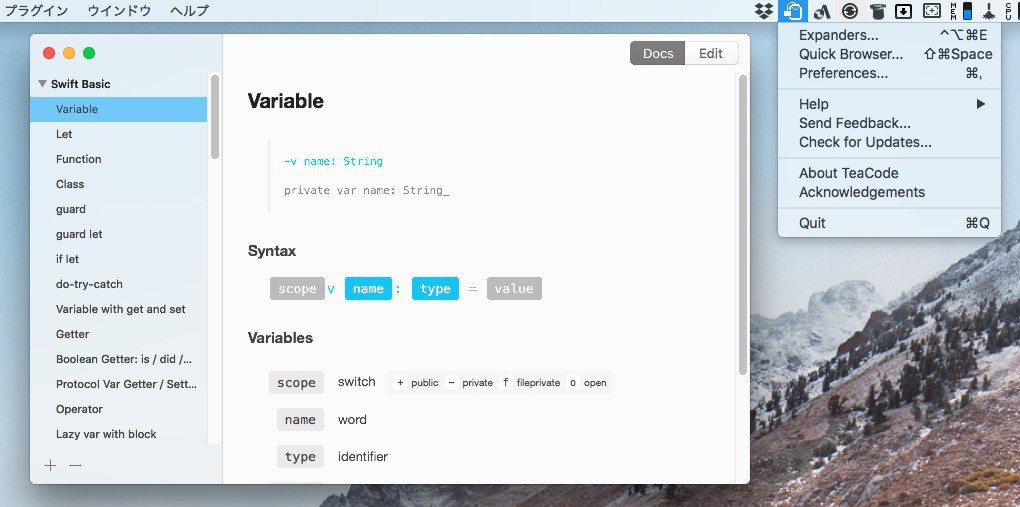
Task: Click the TeaCode menu bar icon
Action: 793,10
